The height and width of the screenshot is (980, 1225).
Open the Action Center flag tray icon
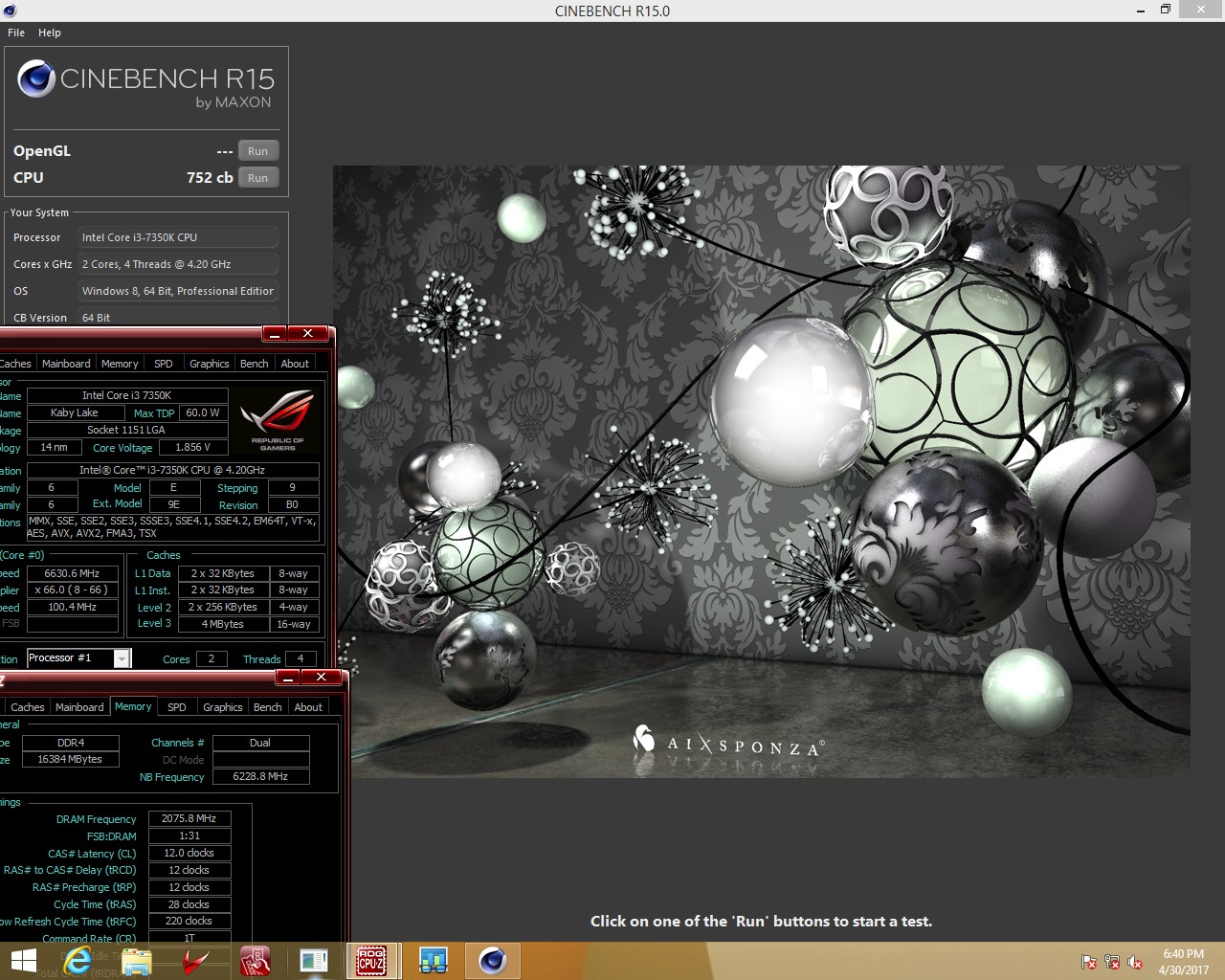pos(1089,962)
